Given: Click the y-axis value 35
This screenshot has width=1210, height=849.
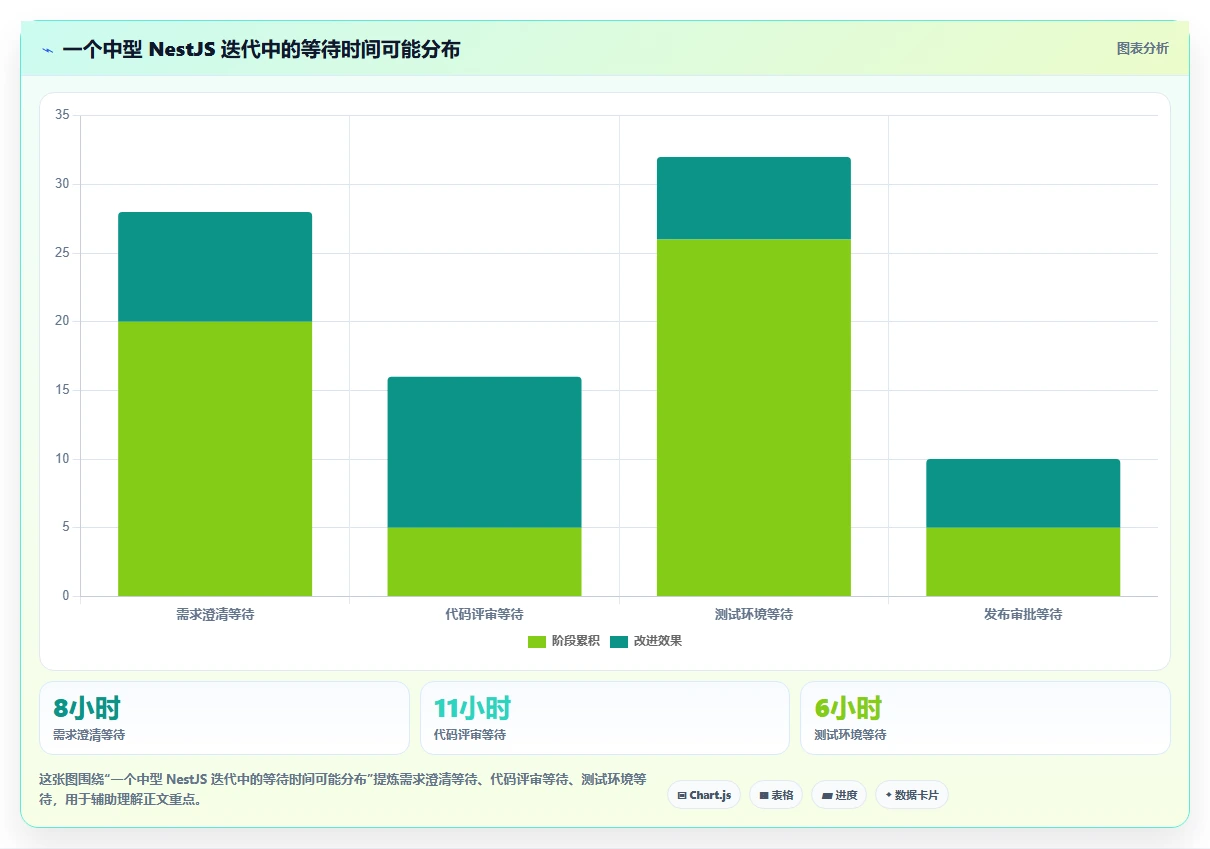Looking at the screenshot, I should click(x=62, y=115).
